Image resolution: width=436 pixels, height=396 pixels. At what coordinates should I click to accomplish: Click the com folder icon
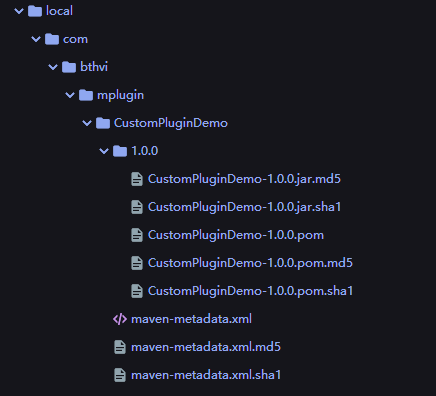[x=52, y=39]
